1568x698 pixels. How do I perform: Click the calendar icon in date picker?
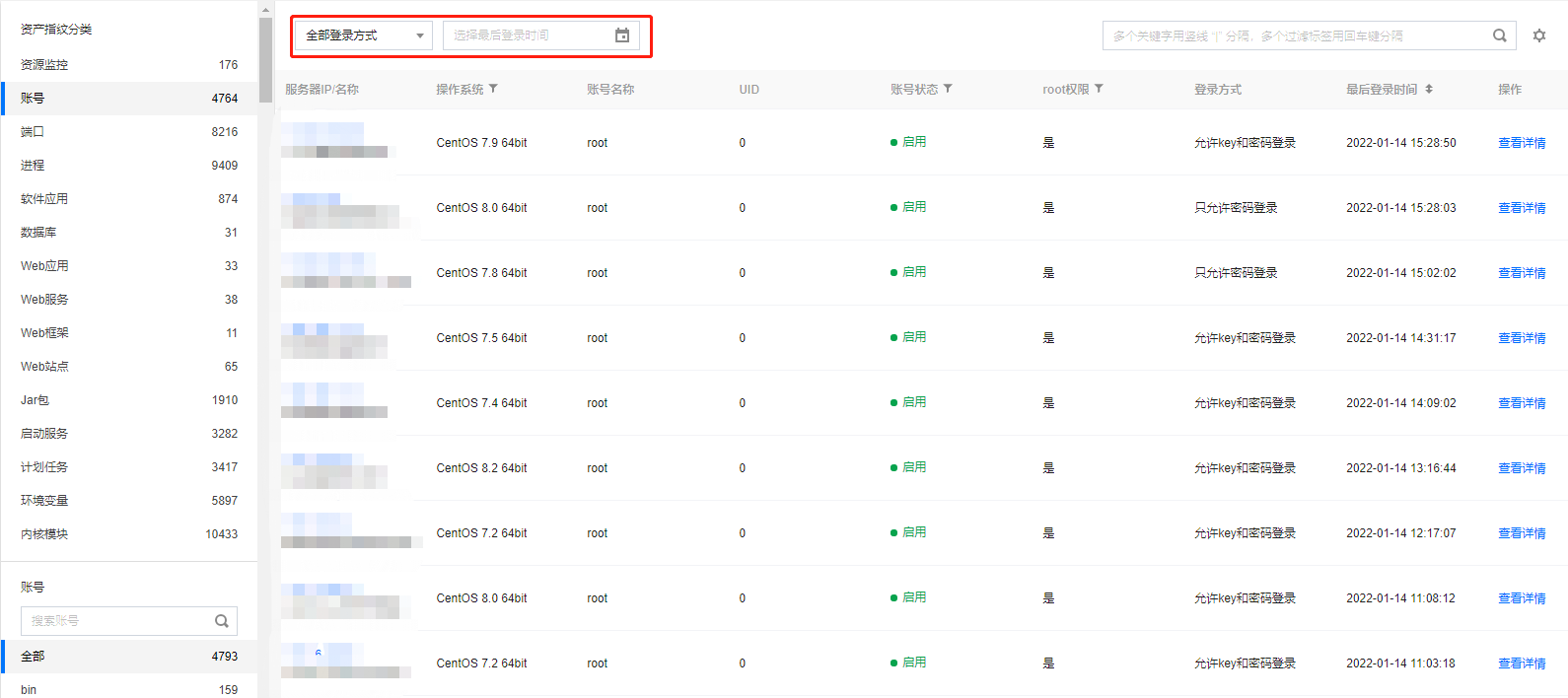622,35
